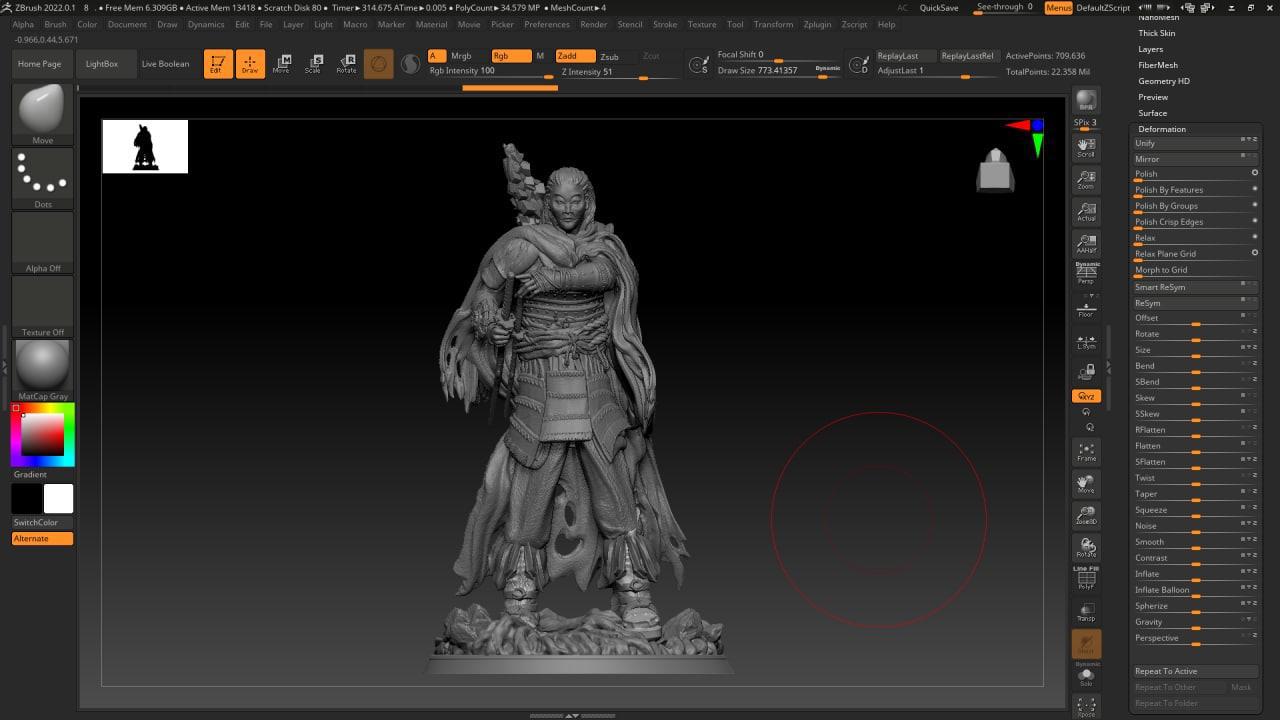1280x720 pixels.
Task: Toggle the Mrgb paint mode
Action: click(461, 56)
